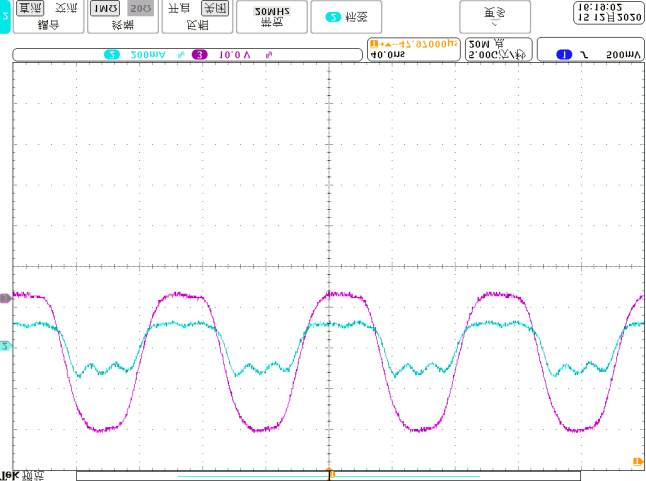Viewport: 646px width, 481px height.
Task: Set coupling to DC (直流)
Action: (x=31, y=8)
